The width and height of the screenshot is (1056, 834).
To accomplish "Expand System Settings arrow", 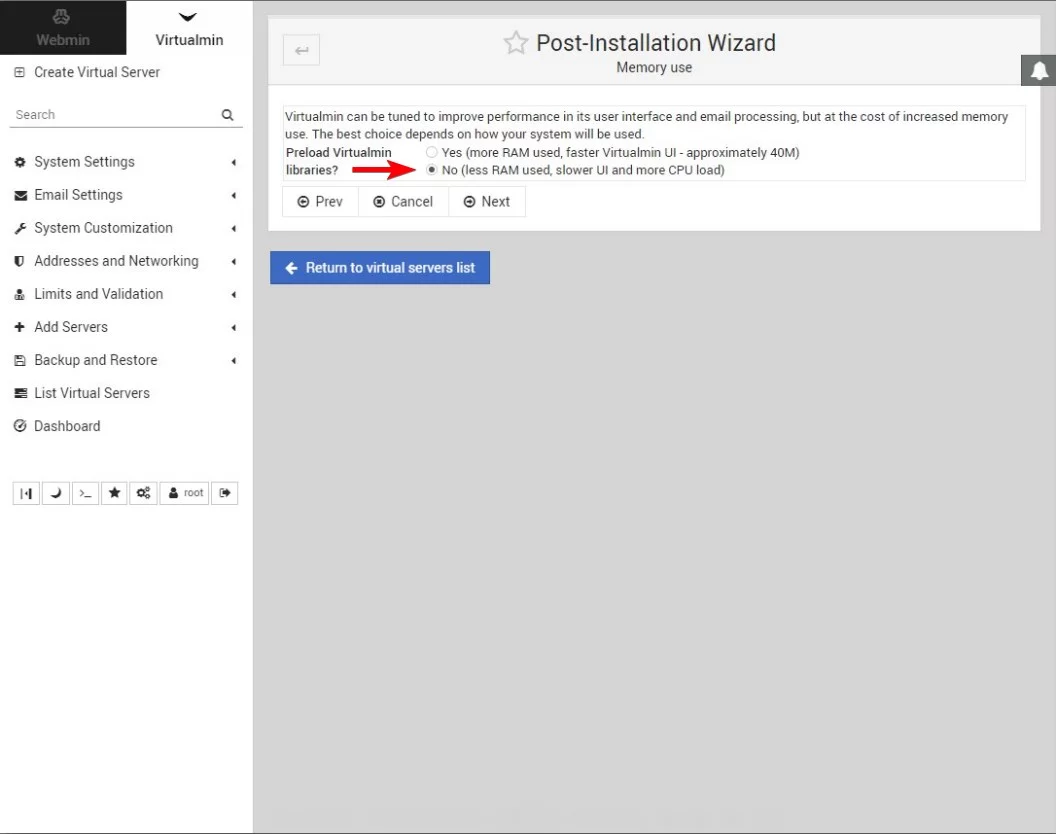I will point(234,162).
